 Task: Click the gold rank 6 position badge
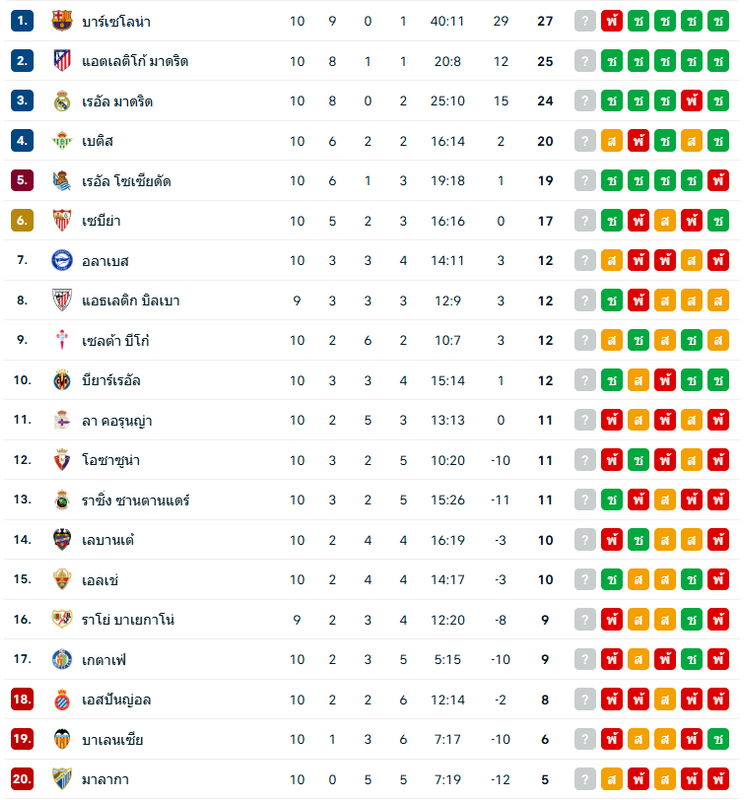click(22, 220)
